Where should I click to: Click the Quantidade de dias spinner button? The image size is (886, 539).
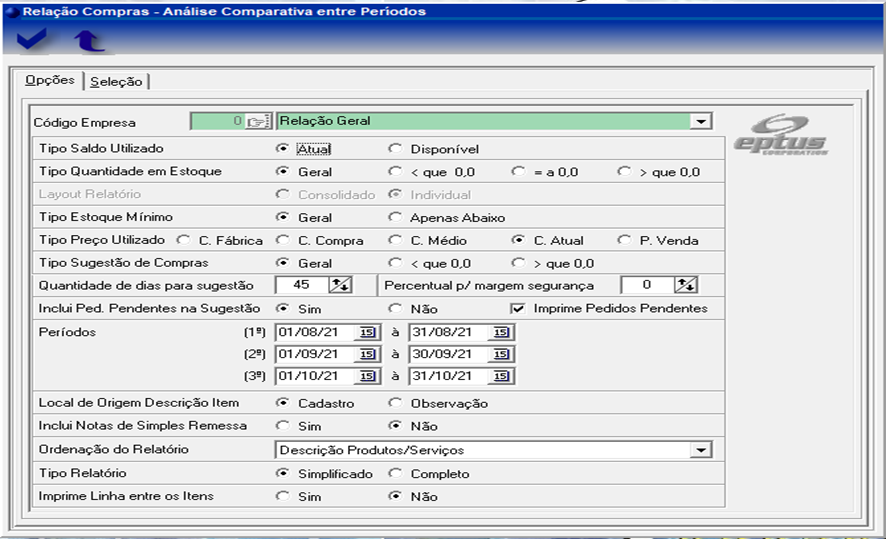pyautogui.click(x=341, y=286)
